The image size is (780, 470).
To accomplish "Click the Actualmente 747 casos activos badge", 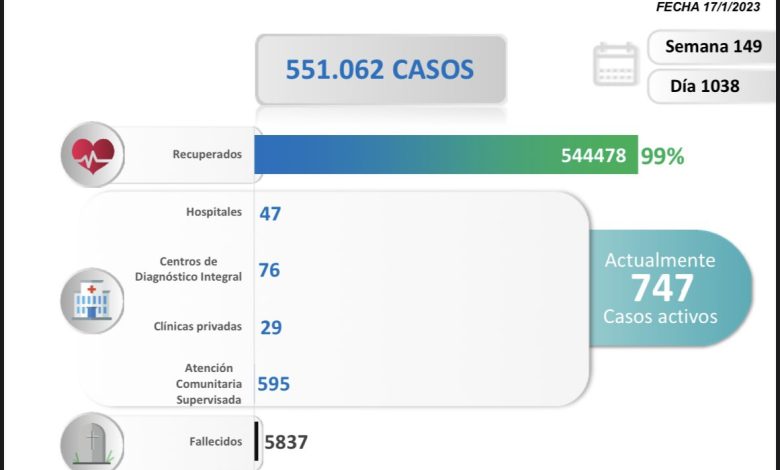I will click(x=661, y=288).
